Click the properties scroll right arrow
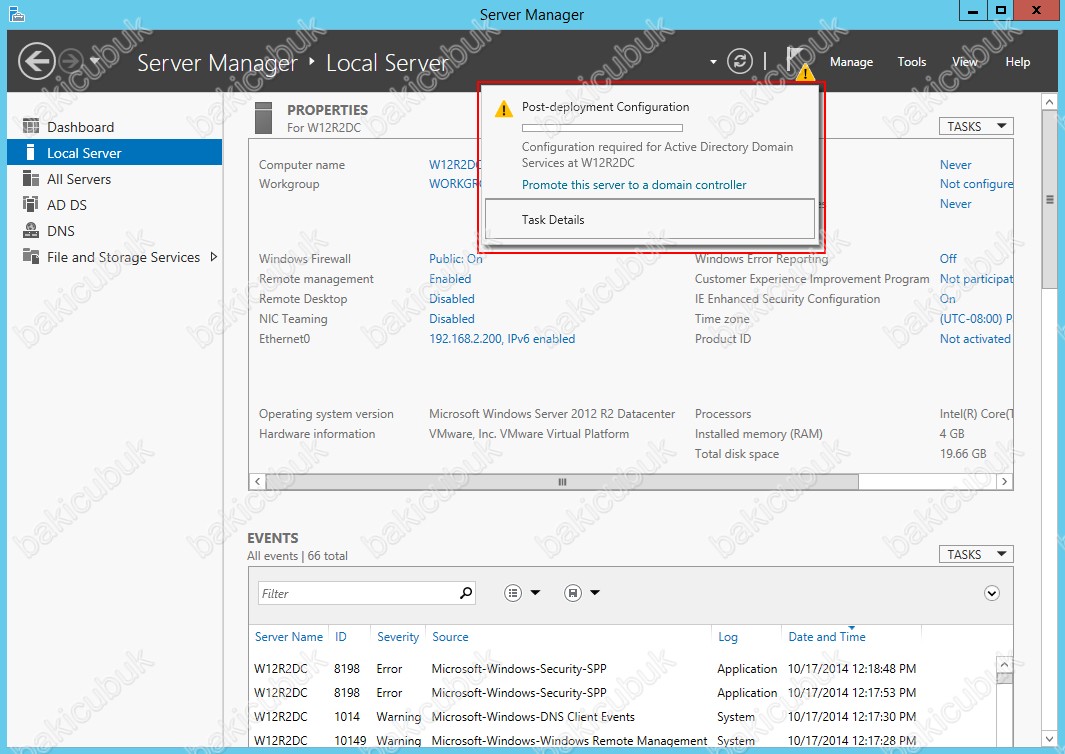The image size is (1065, 754). tap(1005, 482)
